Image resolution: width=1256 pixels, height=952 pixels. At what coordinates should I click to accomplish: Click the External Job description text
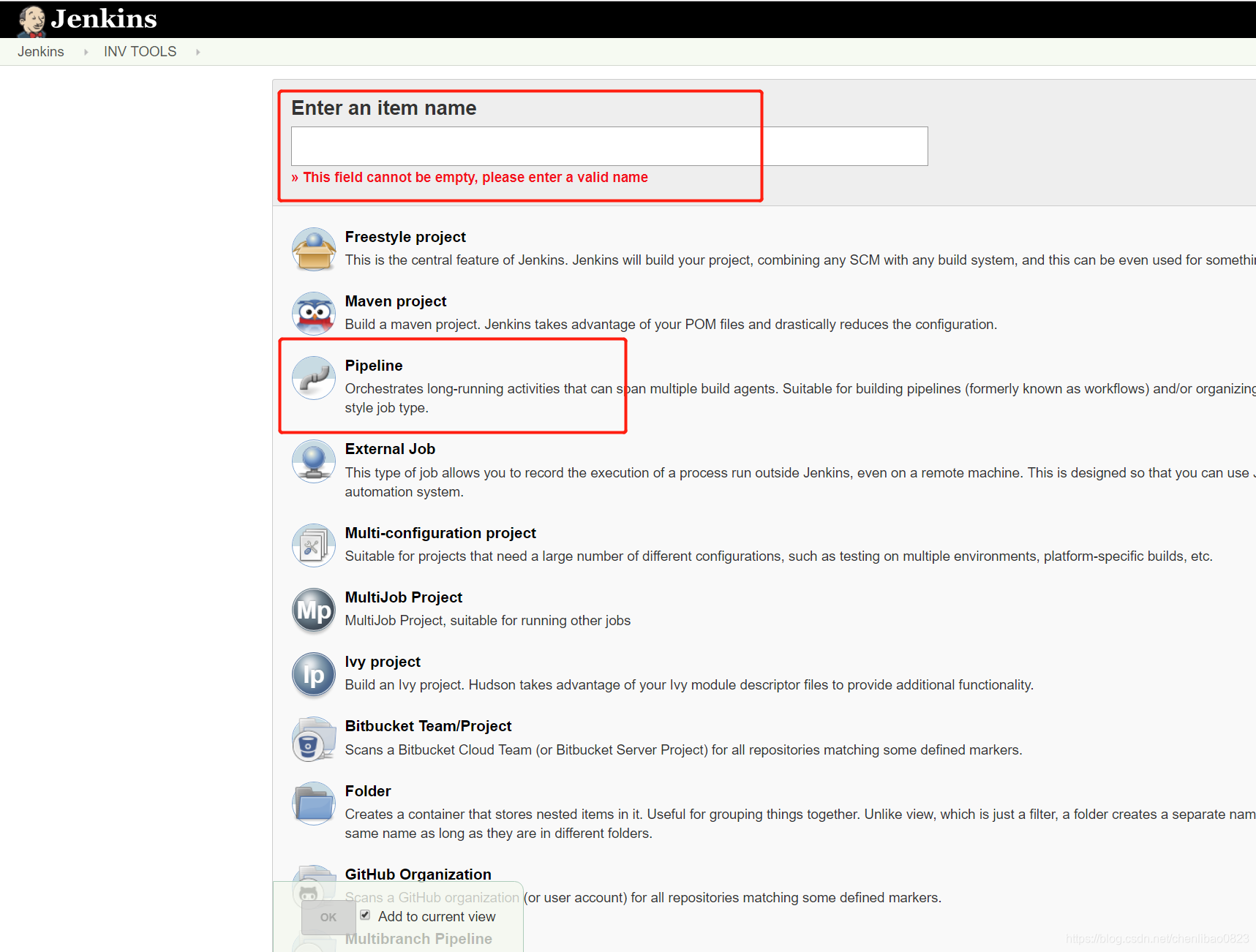point(800,483)
